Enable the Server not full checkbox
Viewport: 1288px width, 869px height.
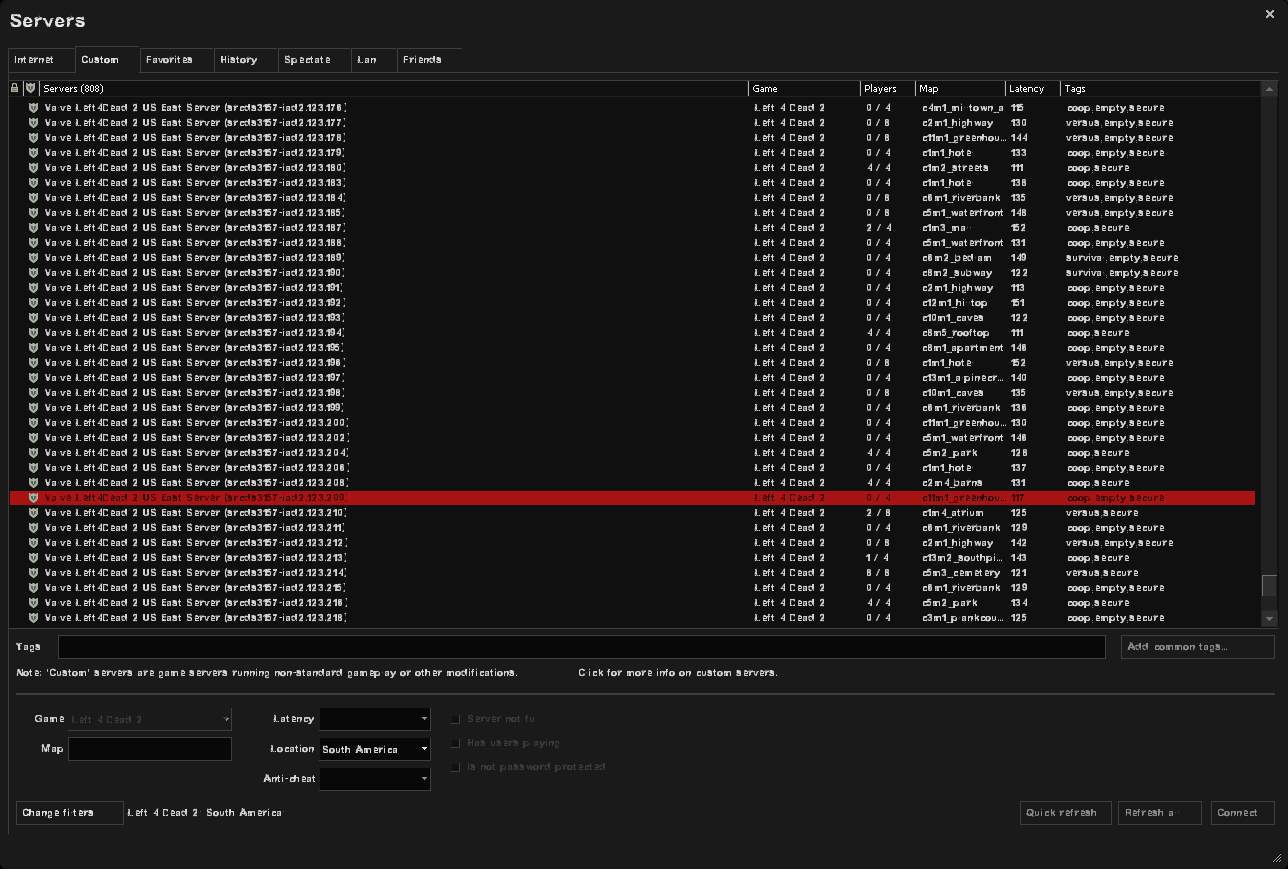[x=456, y=719]
